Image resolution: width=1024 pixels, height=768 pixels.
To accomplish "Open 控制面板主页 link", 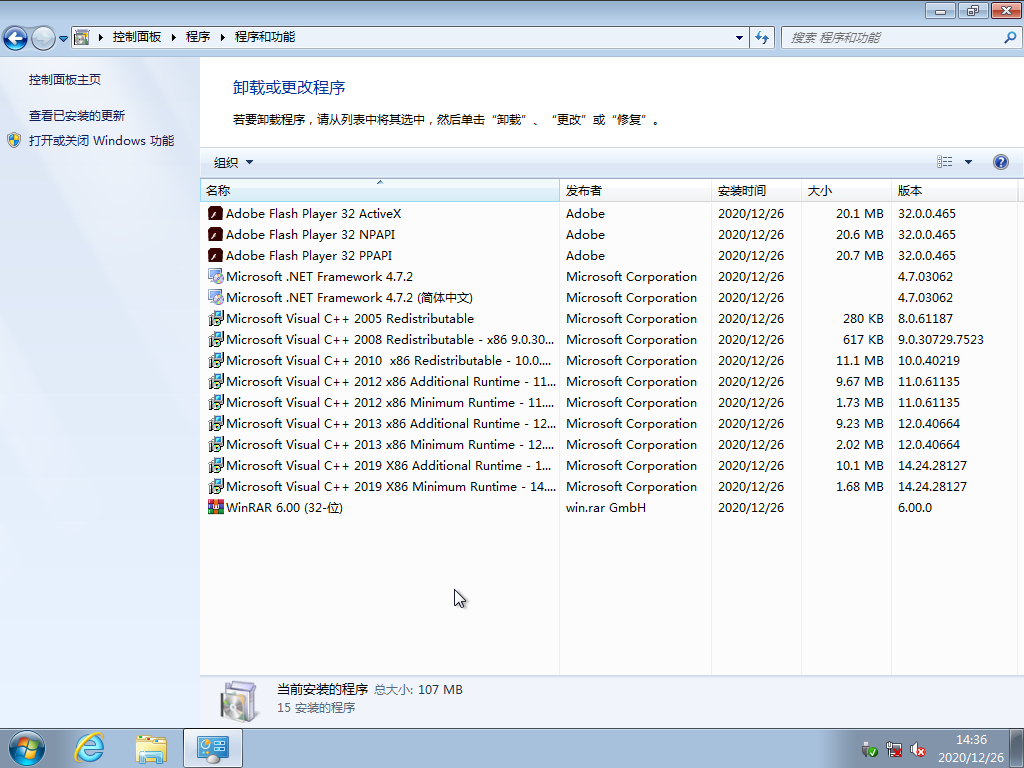I will tap(65, 80).
